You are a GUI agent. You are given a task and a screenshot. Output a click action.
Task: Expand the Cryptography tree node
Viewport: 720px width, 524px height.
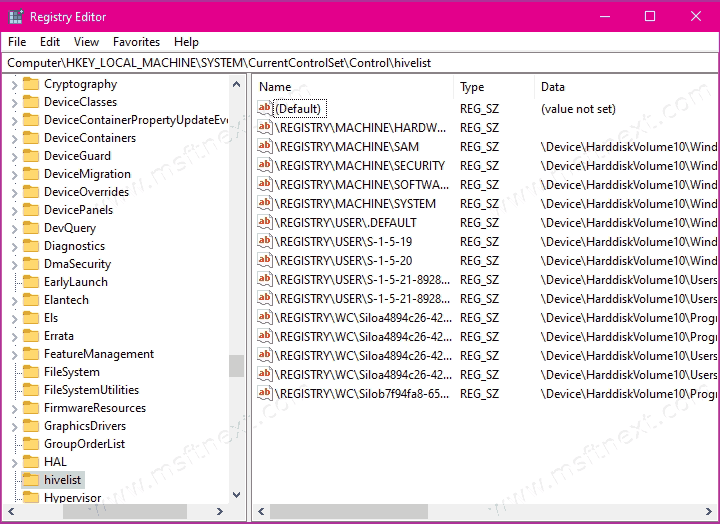point(14,85)
